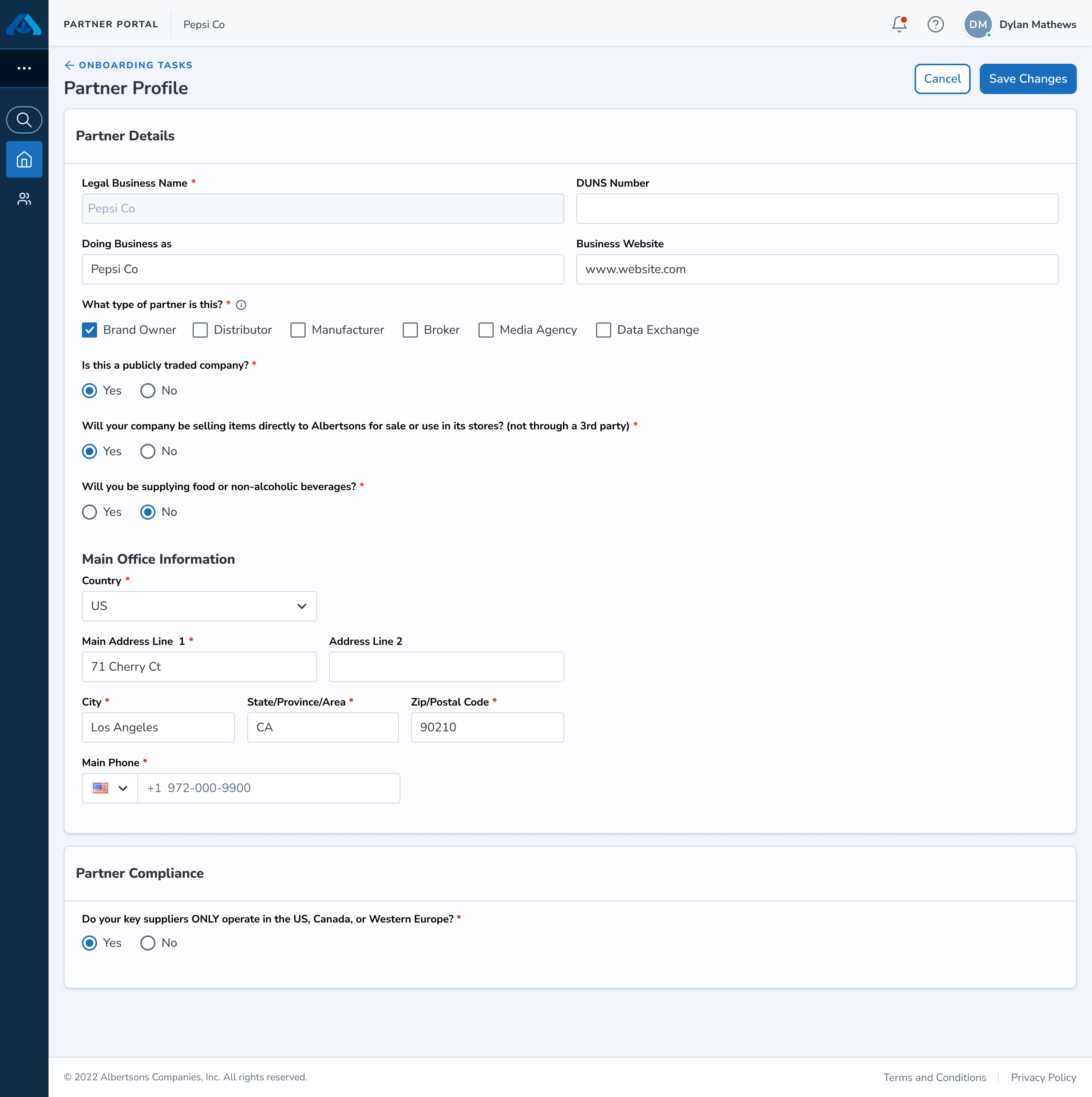
Task: Select Yes for selling directly to Albertsons
Action: (90, 451)
